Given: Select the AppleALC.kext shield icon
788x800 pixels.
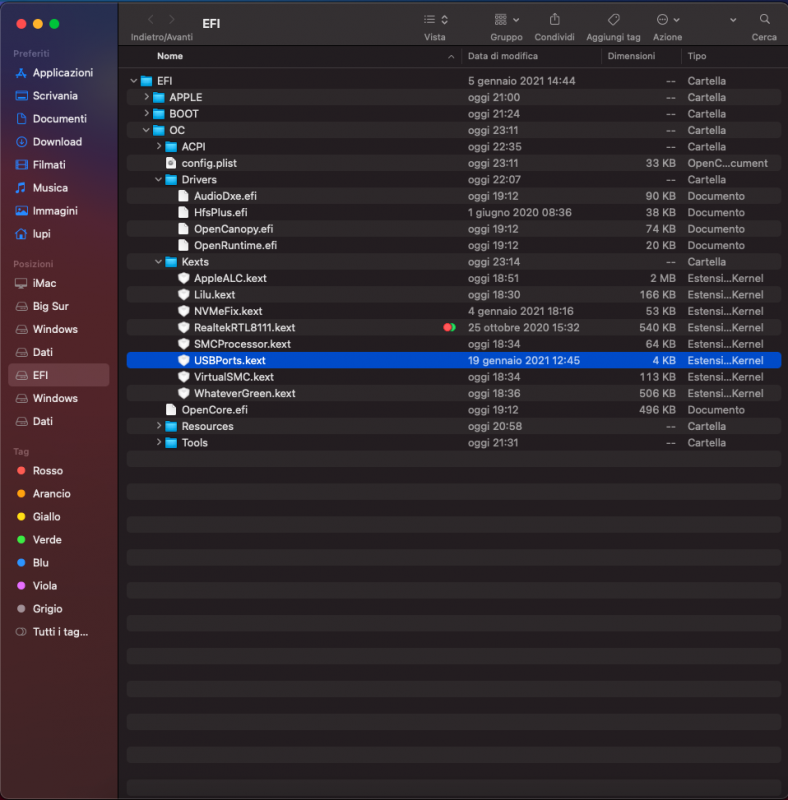Looking at the screenshot, I should 183,278.
